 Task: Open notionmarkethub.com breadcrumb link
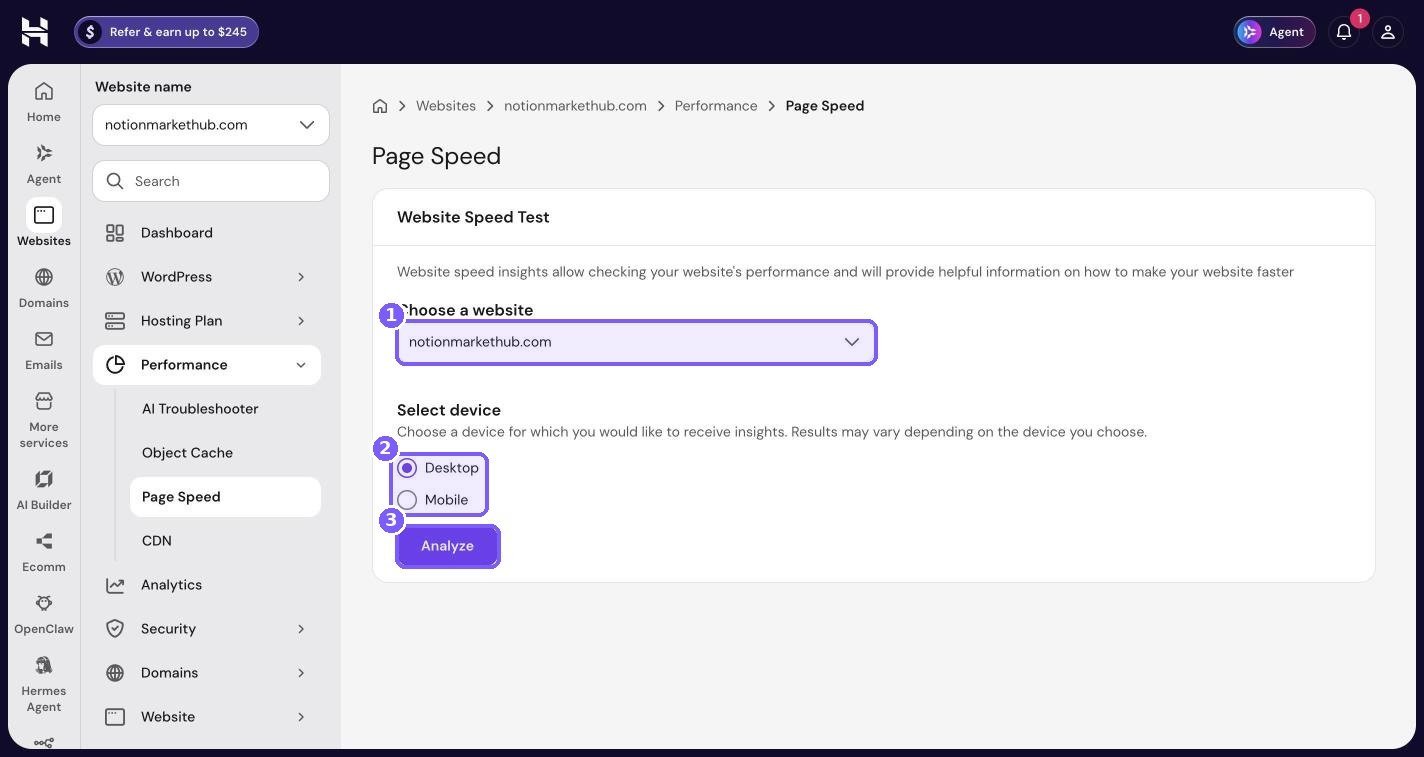coord(575,106)
